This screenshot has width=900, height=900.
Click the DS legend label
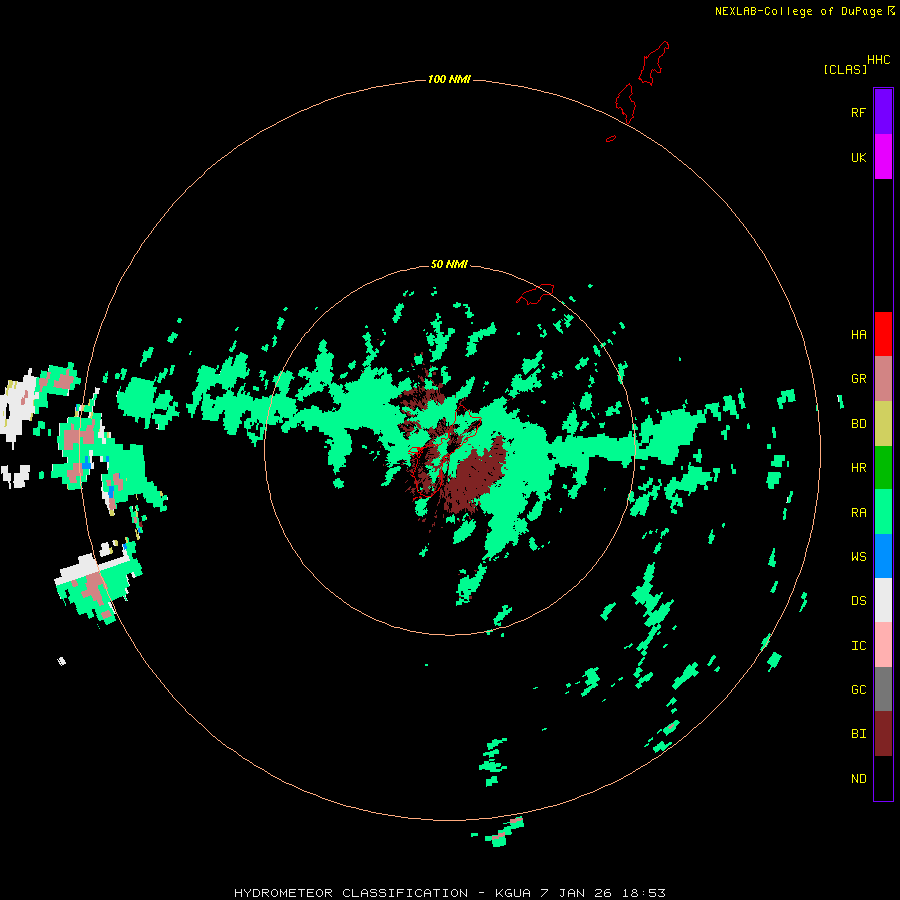point(858,601)
